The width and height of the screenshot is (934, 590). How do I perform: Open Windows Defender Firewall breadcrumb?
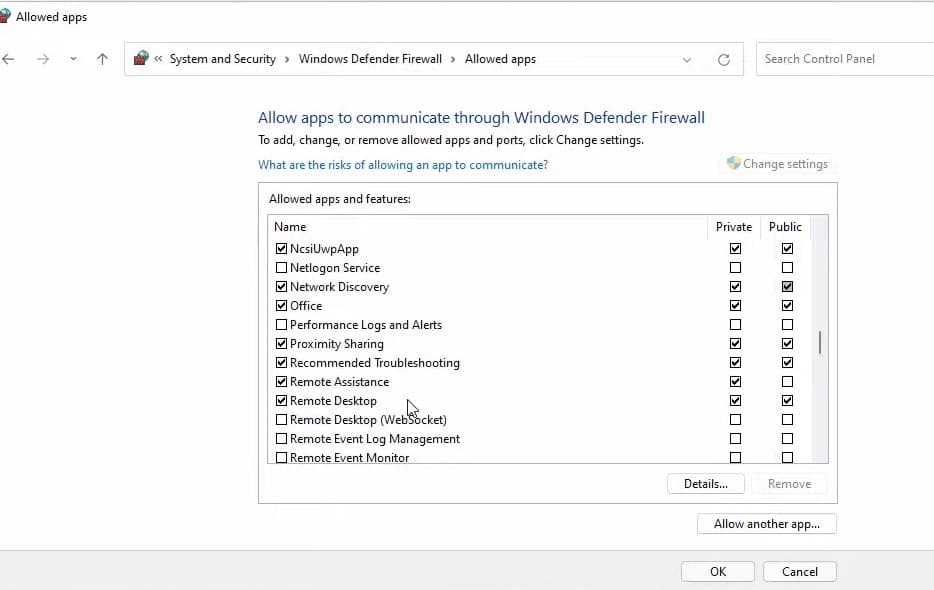pos(370,59)
